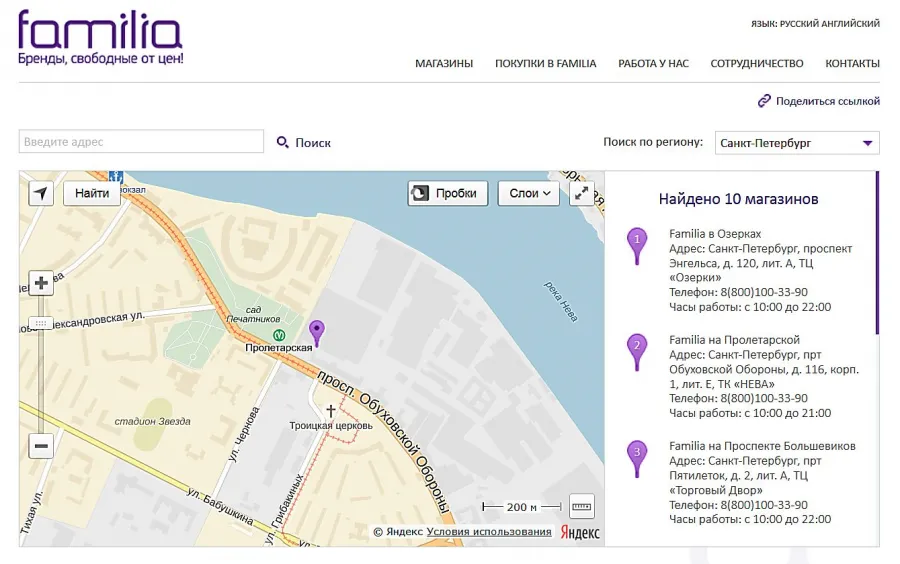Open the map ruler measurement tool

(x=581, y=507)
